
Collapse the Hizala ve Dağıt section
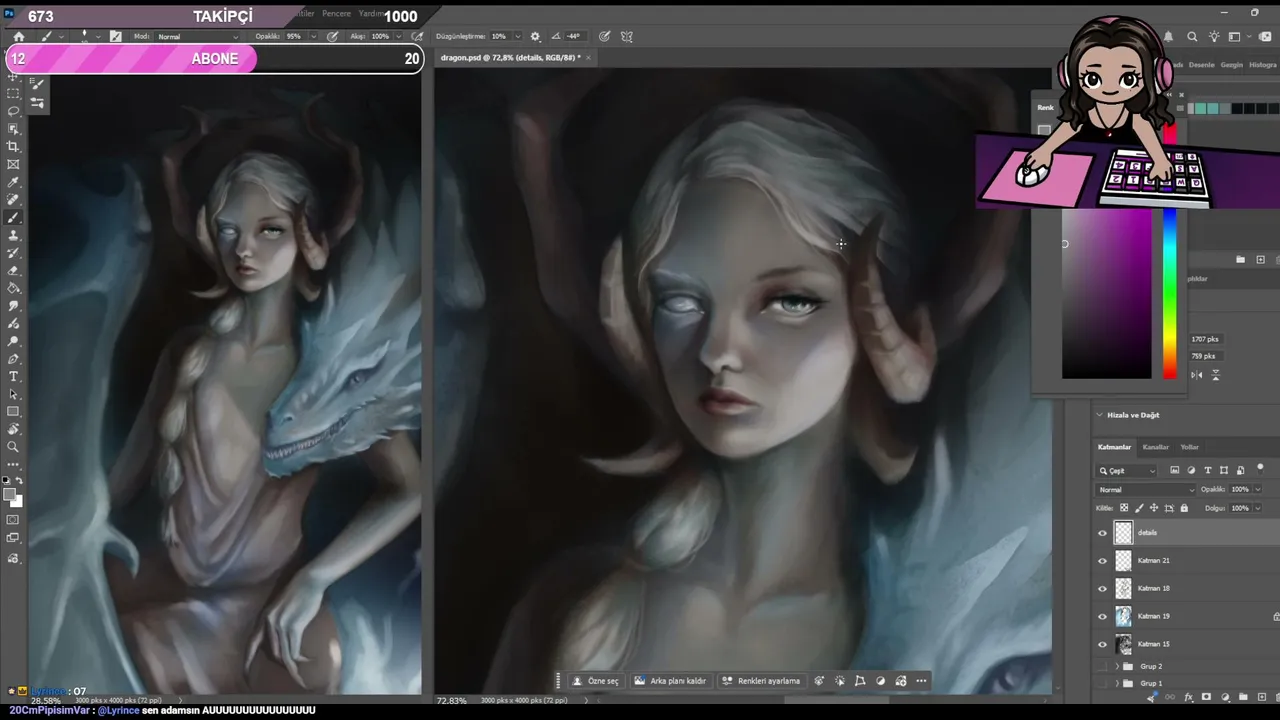[1099, 415]
